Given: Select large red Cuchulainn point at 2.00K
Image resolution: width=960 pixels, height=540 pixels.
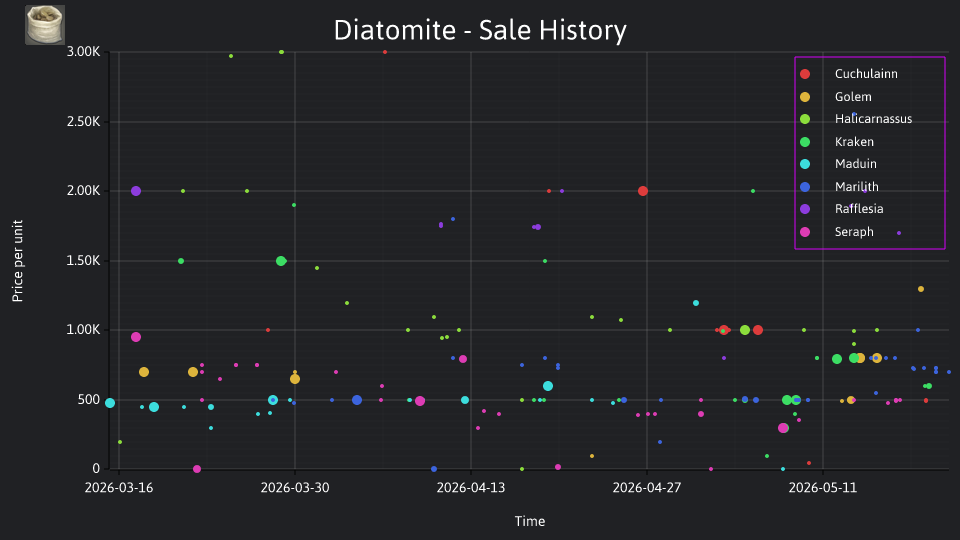Looking at the screenshot, I should tap(643, 191).
